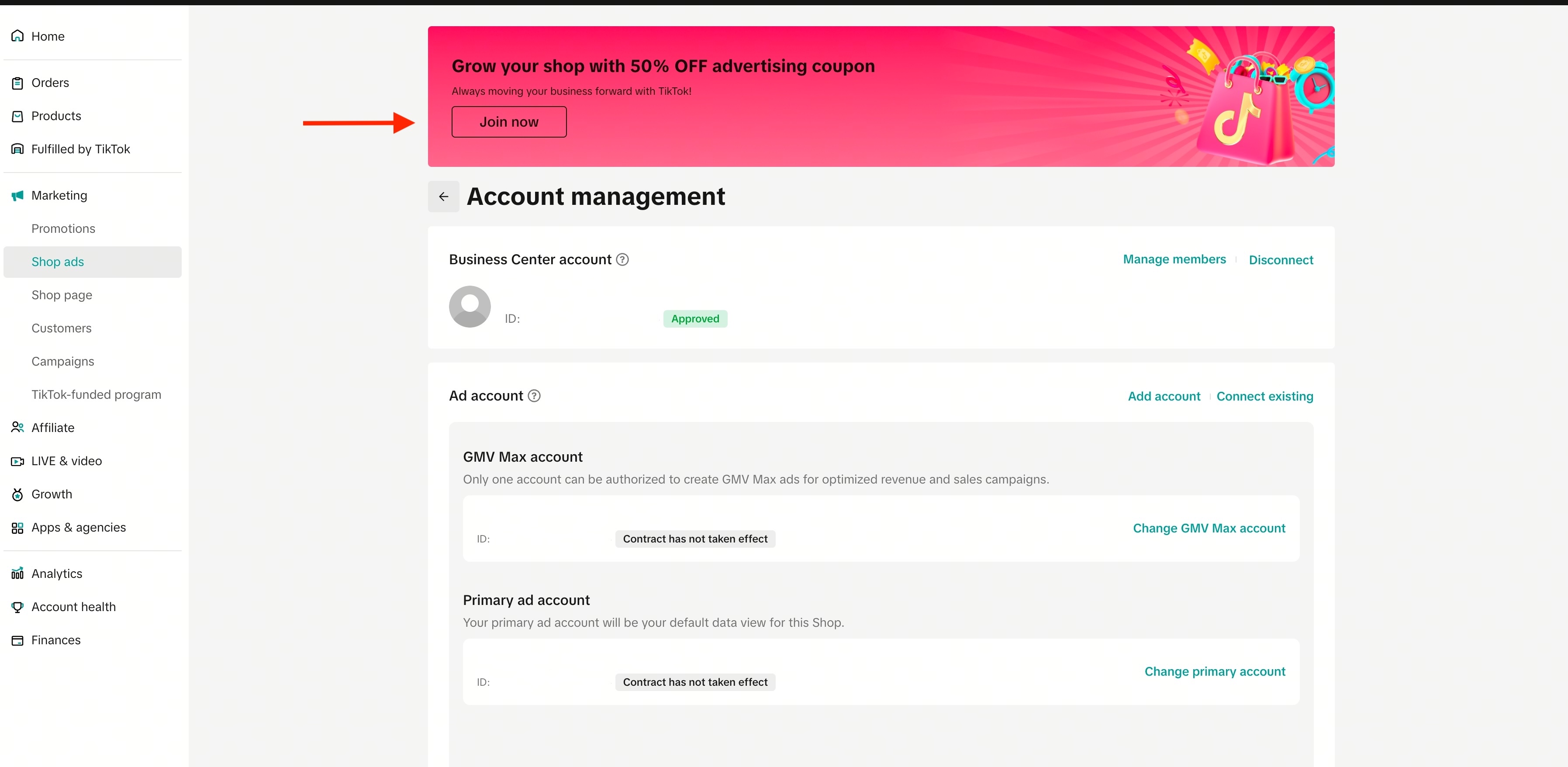The height and width of the screenshot is (767, 1568).
Task: Click GMV Max 'Contract has not taken effect' badge
Action: (x=695, y=539)
